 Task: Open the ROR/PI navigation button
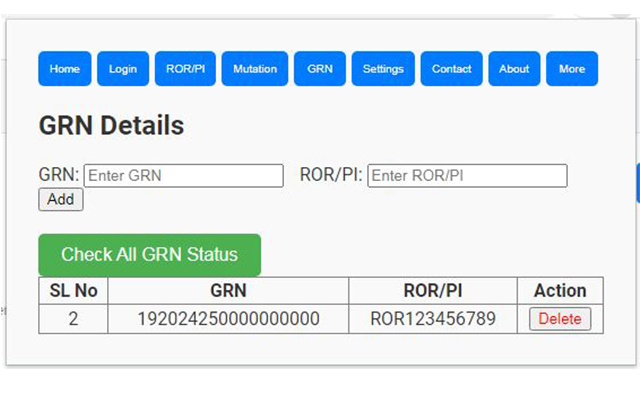185,69
